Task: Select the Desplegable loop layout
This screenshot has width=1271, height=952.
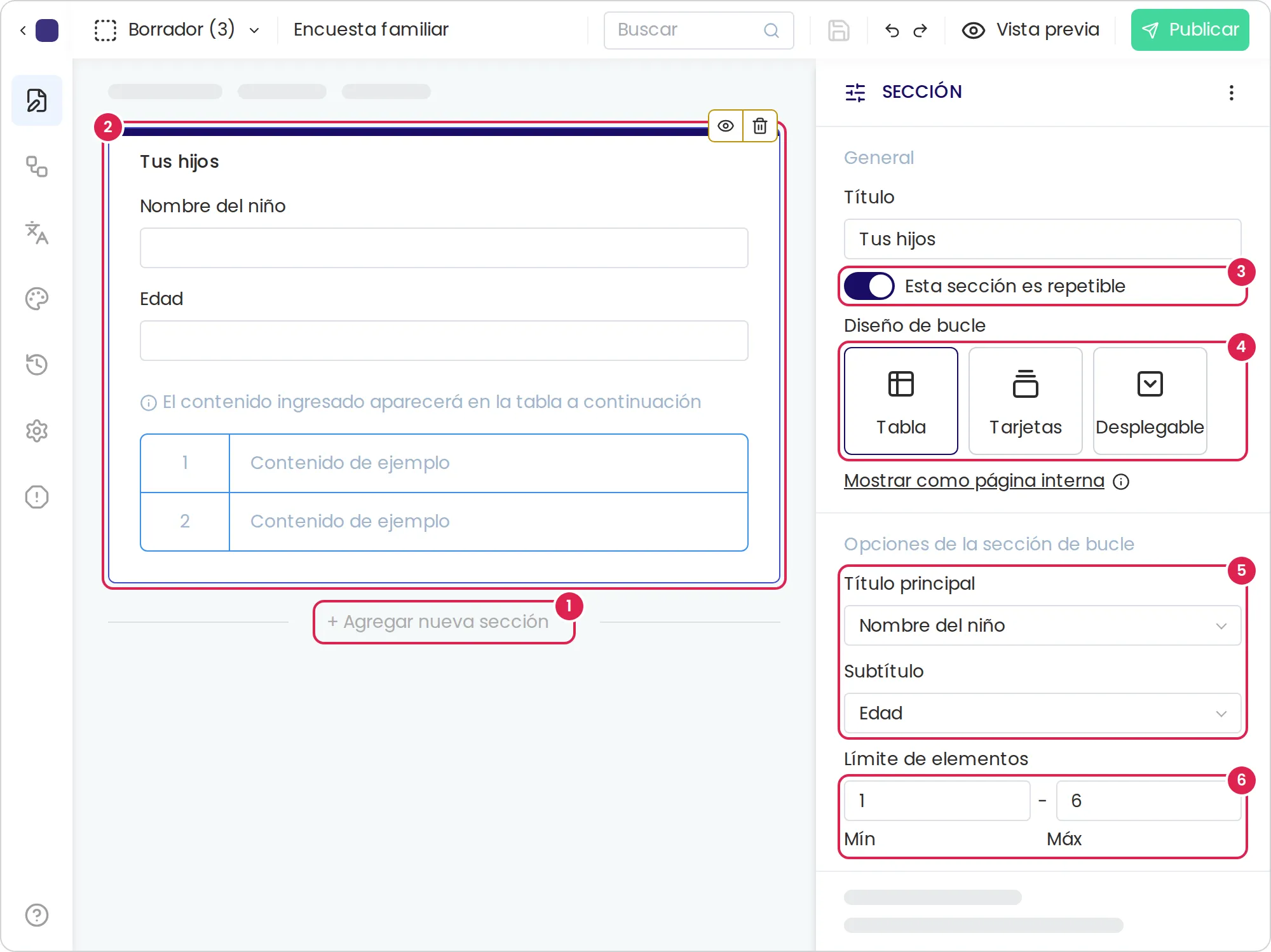Action: (x=1150, y=401)
